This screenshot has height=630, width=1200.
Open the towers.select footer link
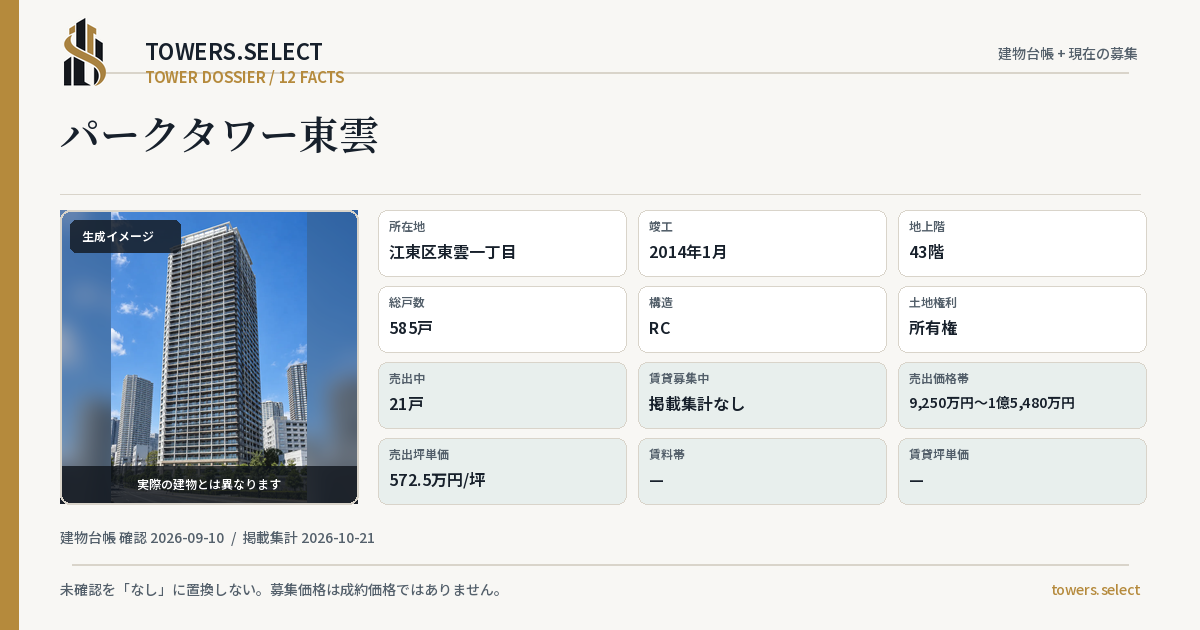point(1095,590)
